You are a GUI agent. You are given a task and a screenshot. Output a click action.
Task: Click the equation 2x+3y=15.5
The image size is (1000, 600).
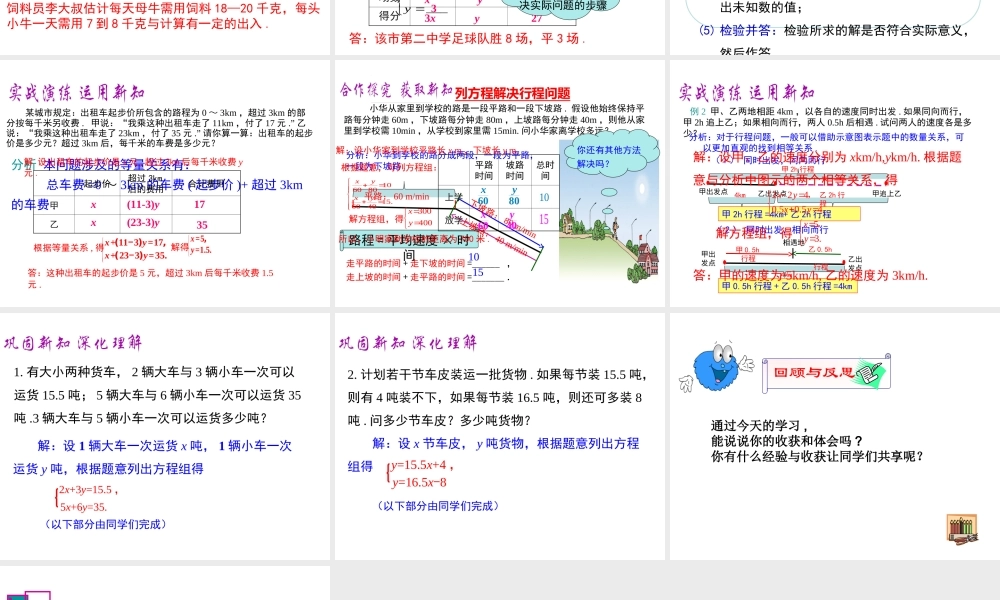pyautogui.click(x=88, y=490)
